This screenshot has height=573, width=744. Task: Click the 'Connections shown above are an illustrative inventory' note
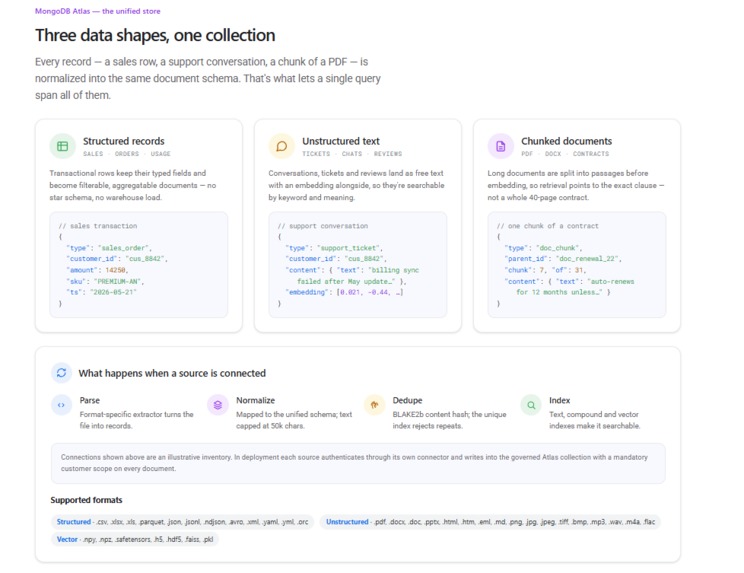point(358,463)
